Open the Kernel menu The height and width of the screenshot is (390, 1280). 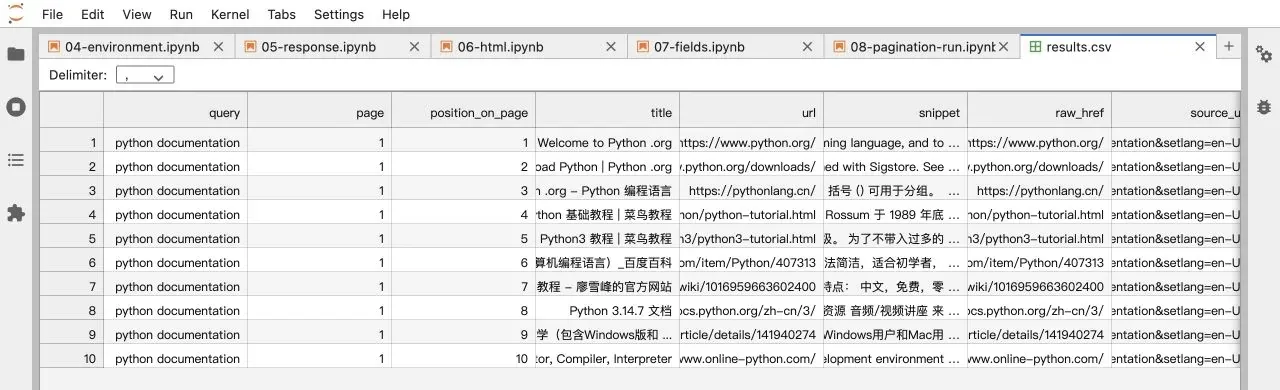tap(231, 14)
